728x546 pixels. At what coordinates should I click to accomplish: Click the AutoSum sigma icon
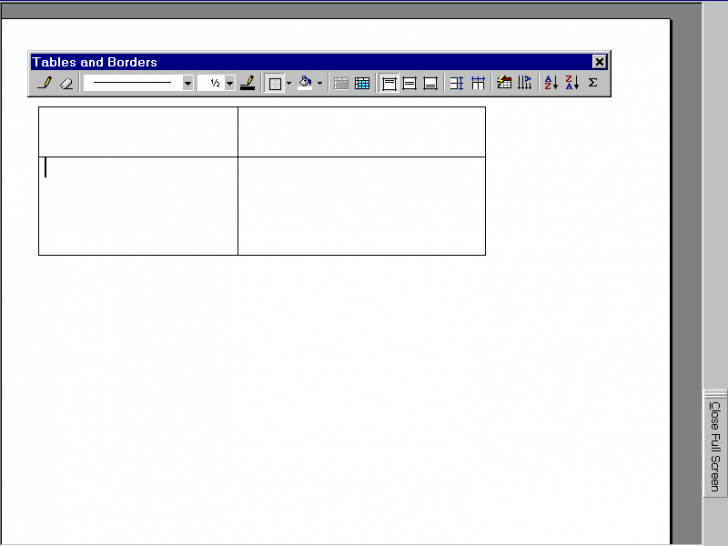tap(593, 83)
